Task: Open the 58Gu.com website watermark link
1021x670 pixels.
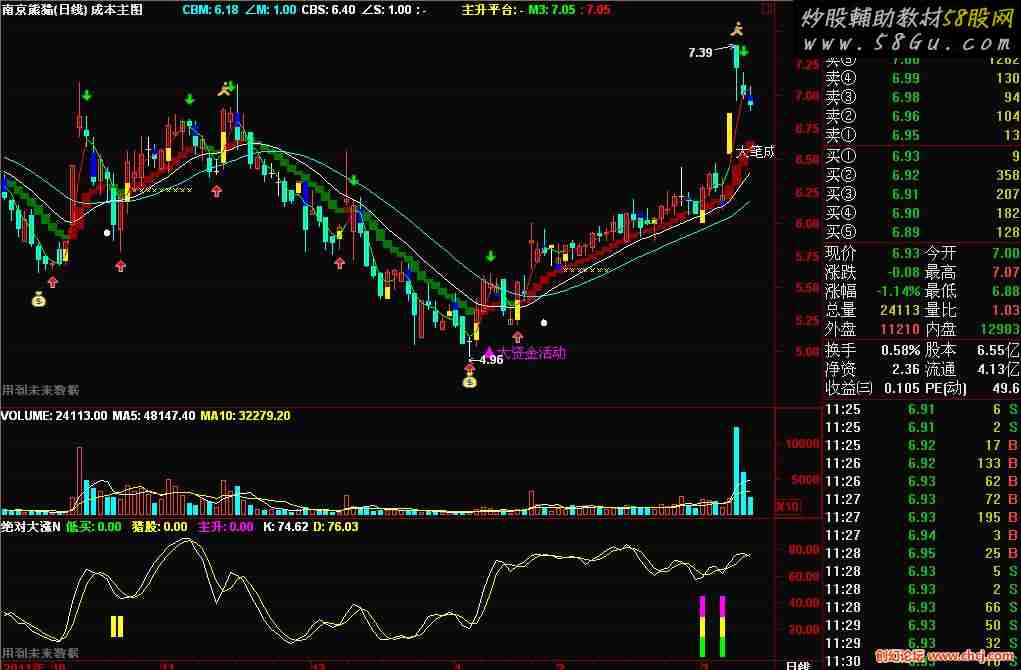Action: click(908, 42)
